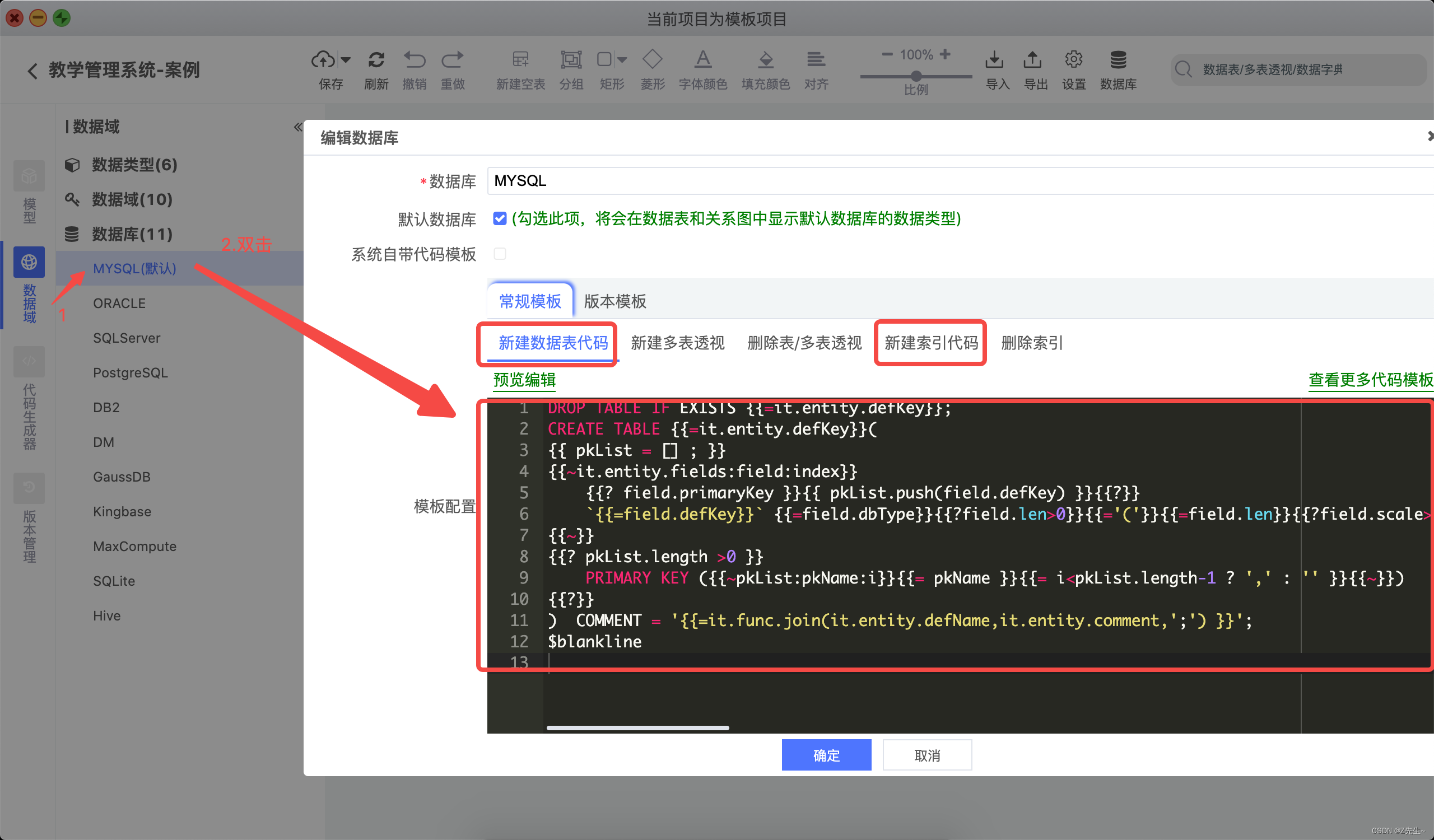
Task: Click the red window close button
Action: (15, 18)
